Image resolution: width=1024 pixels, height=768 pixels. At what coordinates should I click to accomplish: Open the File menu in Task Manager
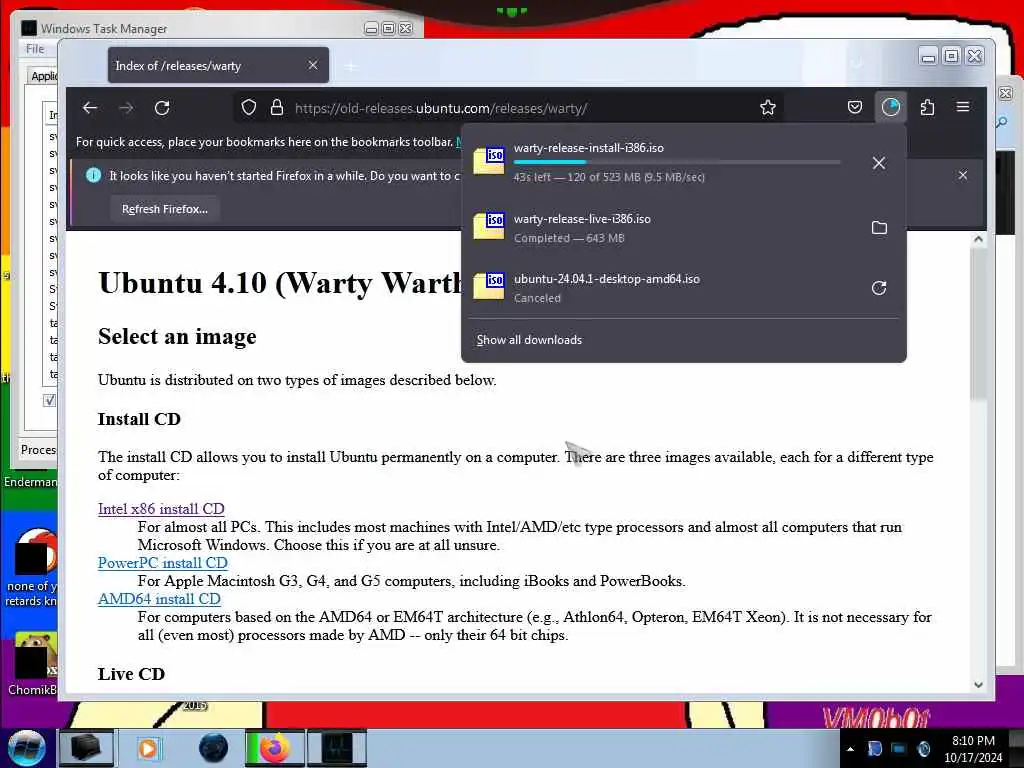(x=35, y=49)
